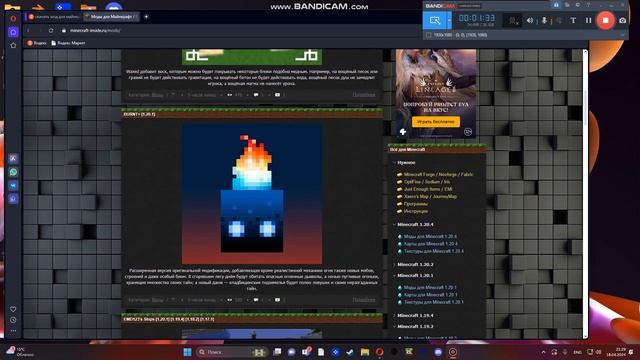This screenshot has width=640, height=360.
Task: Pause the Bandicam recording
Action: tap(588, 20)
